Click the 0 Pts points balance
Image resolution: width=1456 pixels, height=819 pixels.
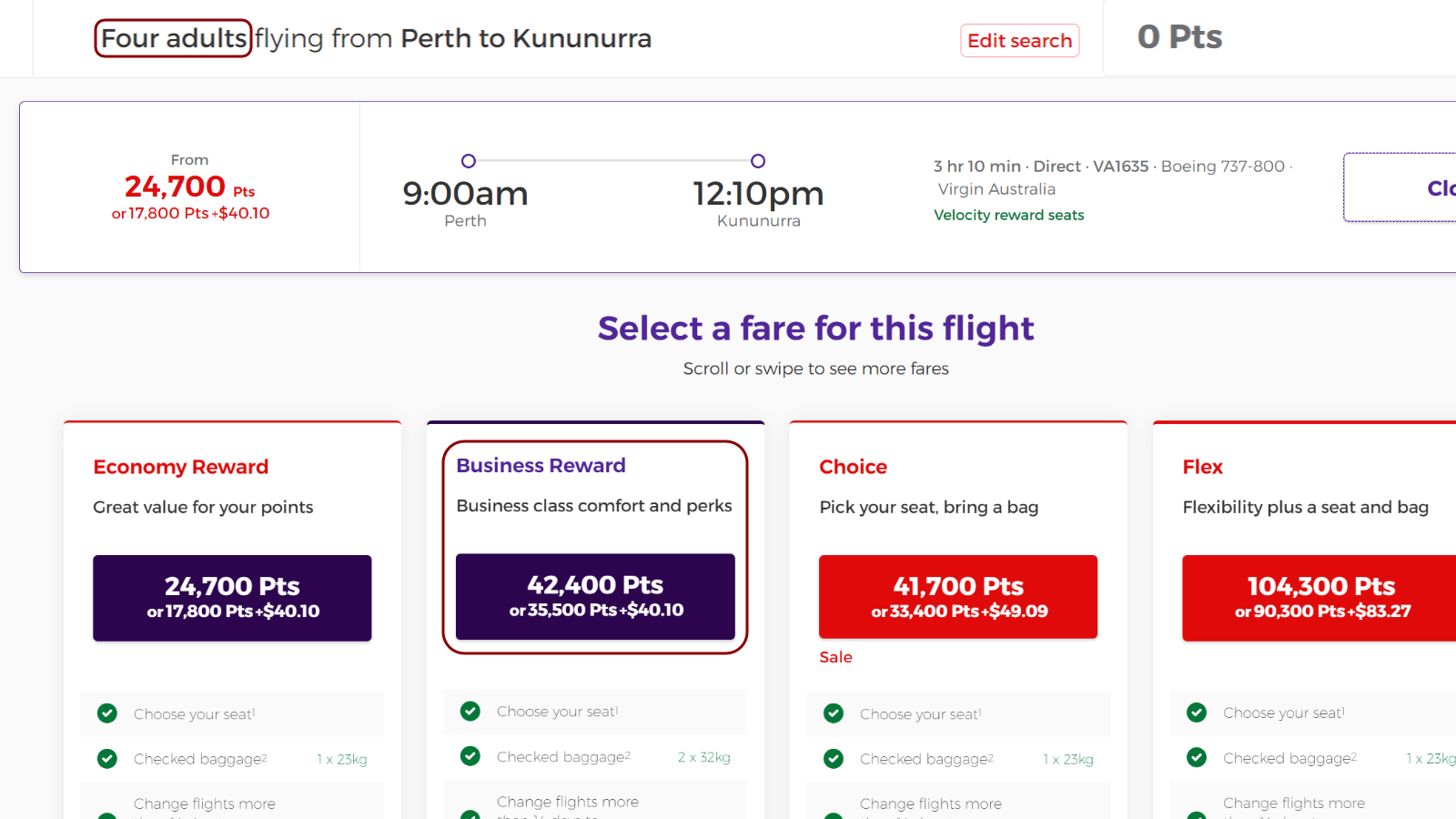(1179, 37)
